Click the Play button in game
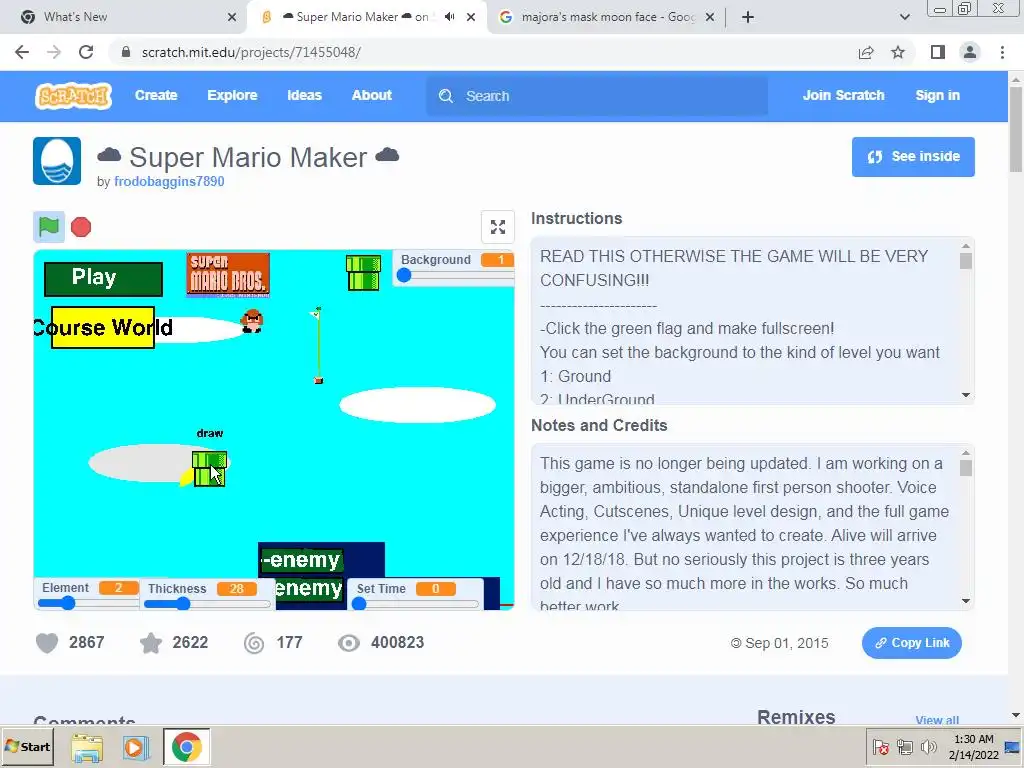Viewport: 1024px width, 768px height. coord(103,279)
